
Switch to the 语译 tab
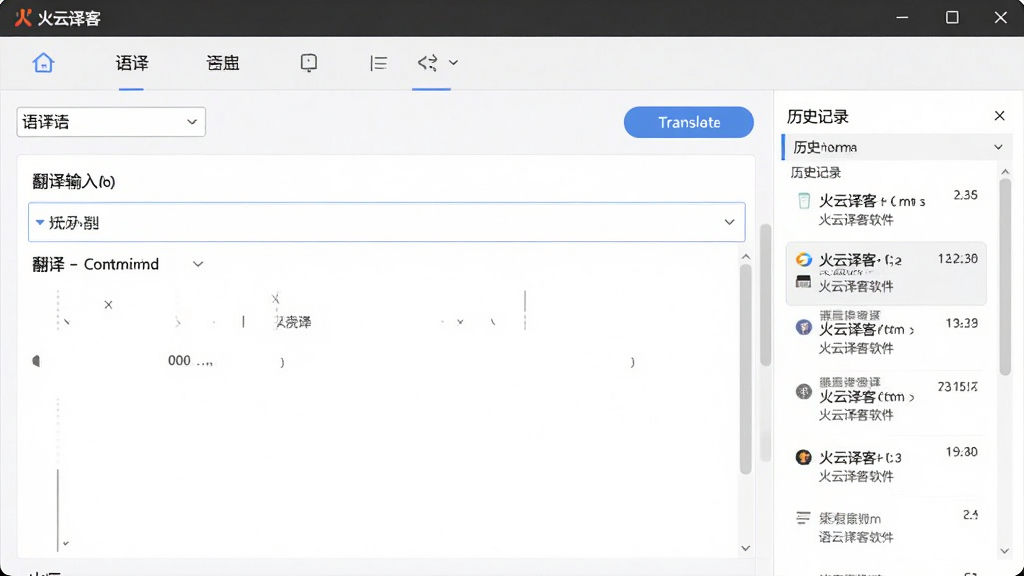click(x=132, y=63)
